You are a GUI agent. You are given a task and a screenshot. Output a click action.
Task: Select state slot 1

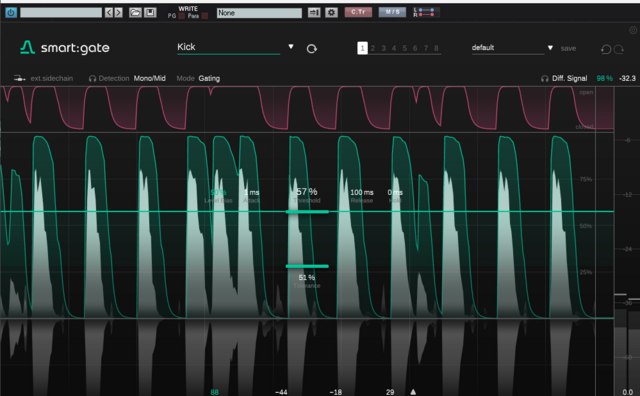pos(362,48)
